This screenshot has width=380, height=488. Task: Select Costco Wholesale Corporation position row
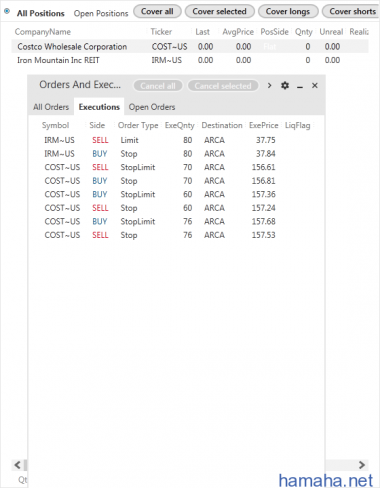coord(190,47)
